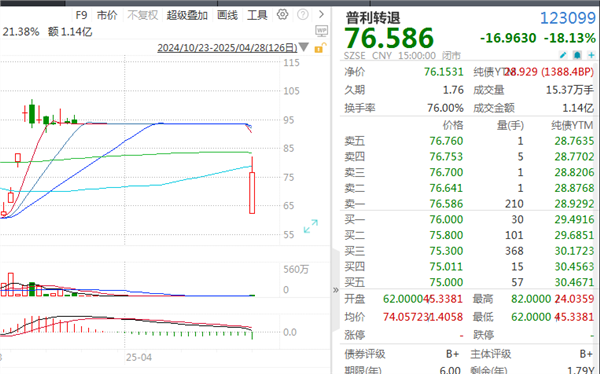Click the orange unlock date range icon
600x374 pixels.
point(320,48)
